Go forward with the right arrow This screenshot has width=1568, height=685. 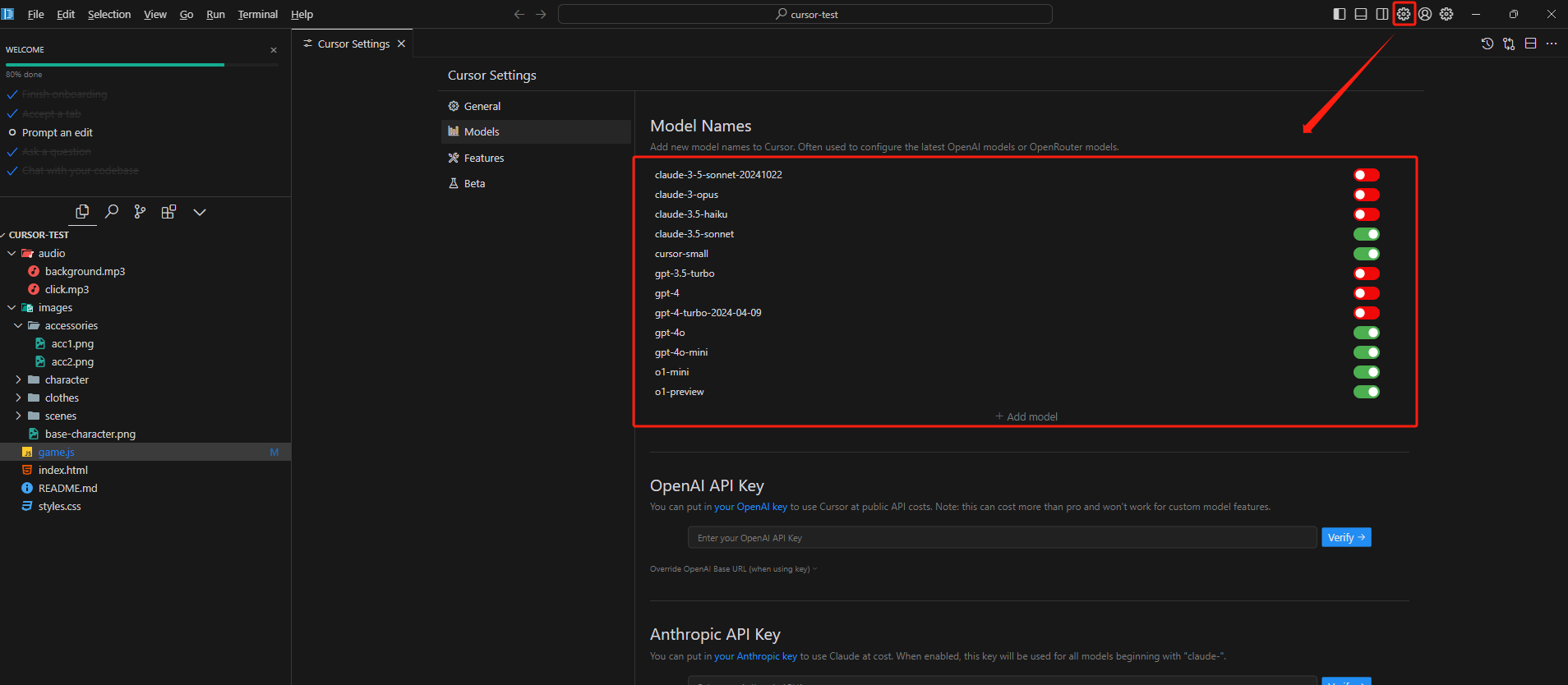coord(541,14)
